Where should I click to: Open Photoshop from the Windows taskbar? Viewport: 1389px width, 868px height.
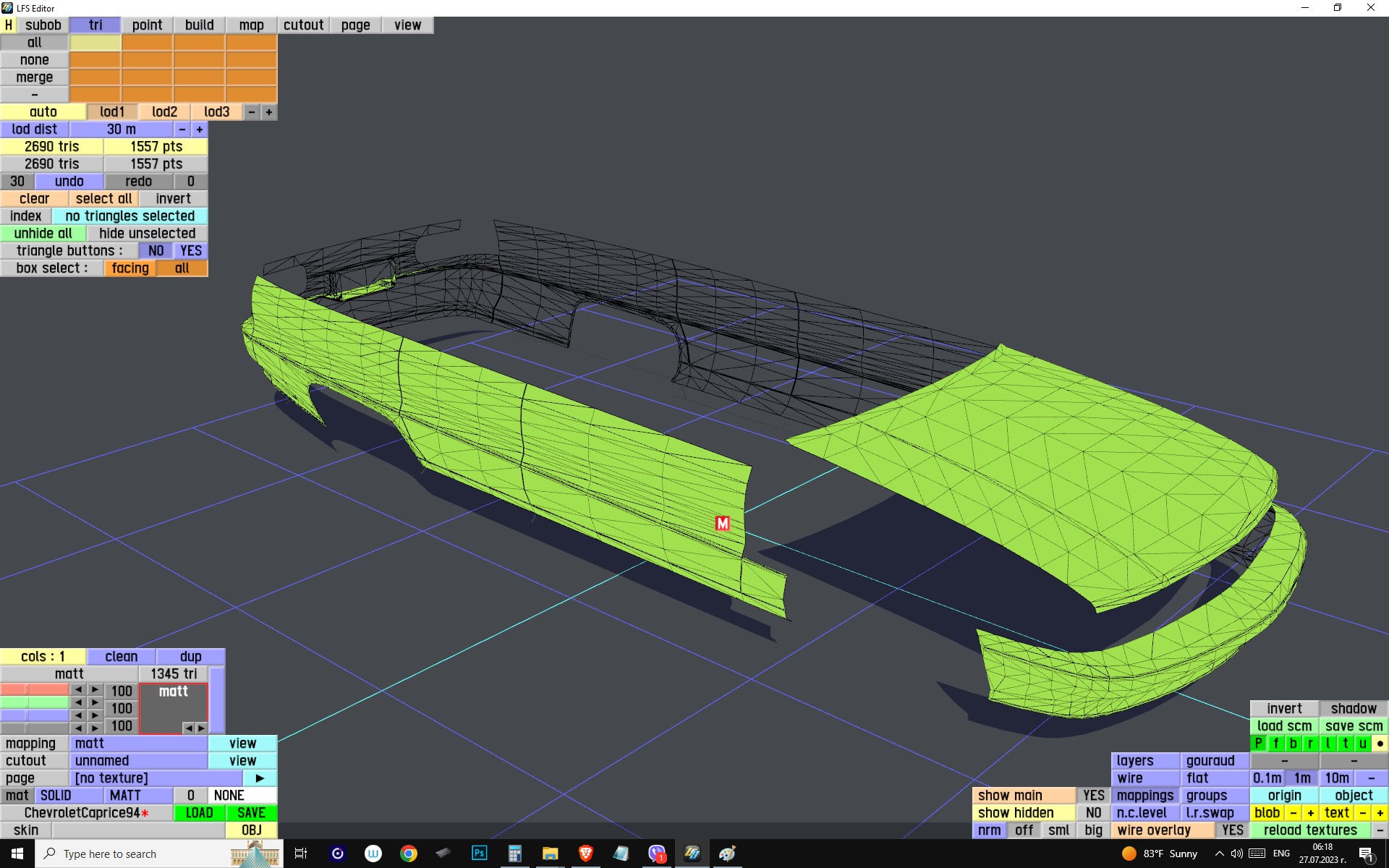pyautogui.click(x=479, y=854)
